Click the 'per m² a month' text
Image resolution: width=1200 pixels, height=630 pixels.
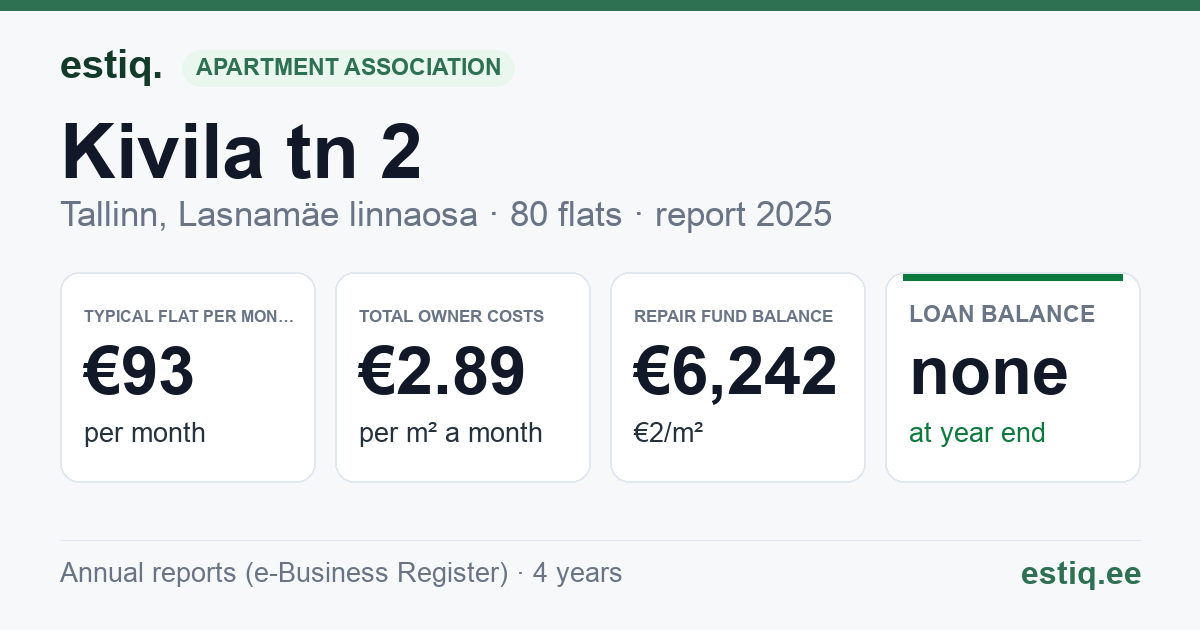(451, 433)
